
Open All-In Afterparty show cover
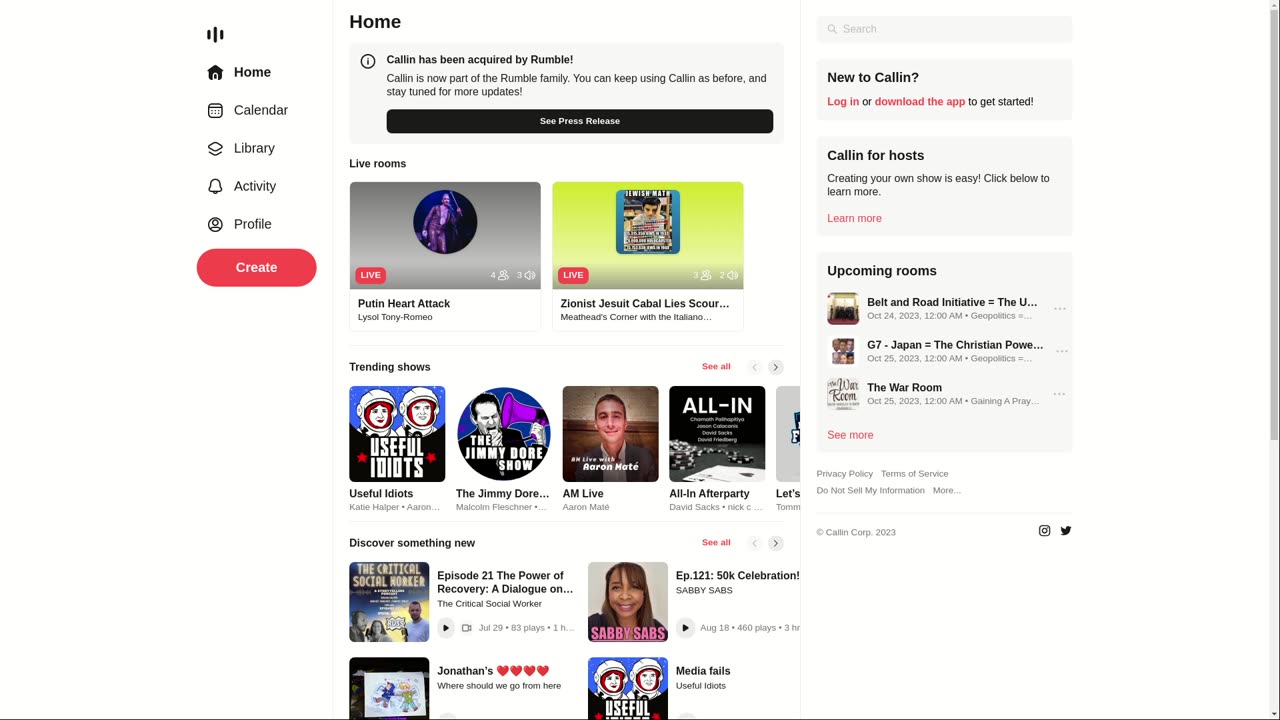(717, 434)
